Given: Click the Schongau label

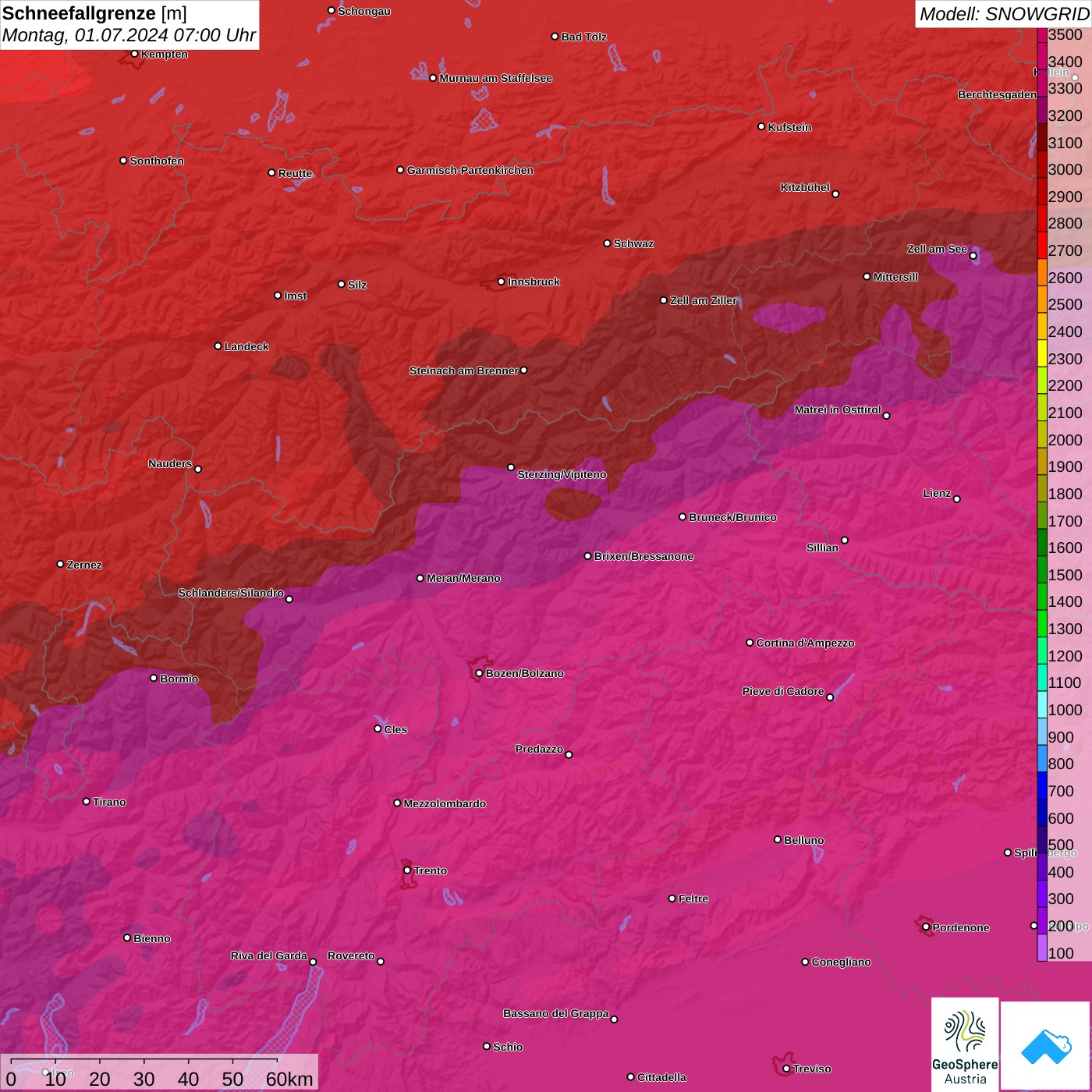Looking at the screenshot, I should pos(363,11).
